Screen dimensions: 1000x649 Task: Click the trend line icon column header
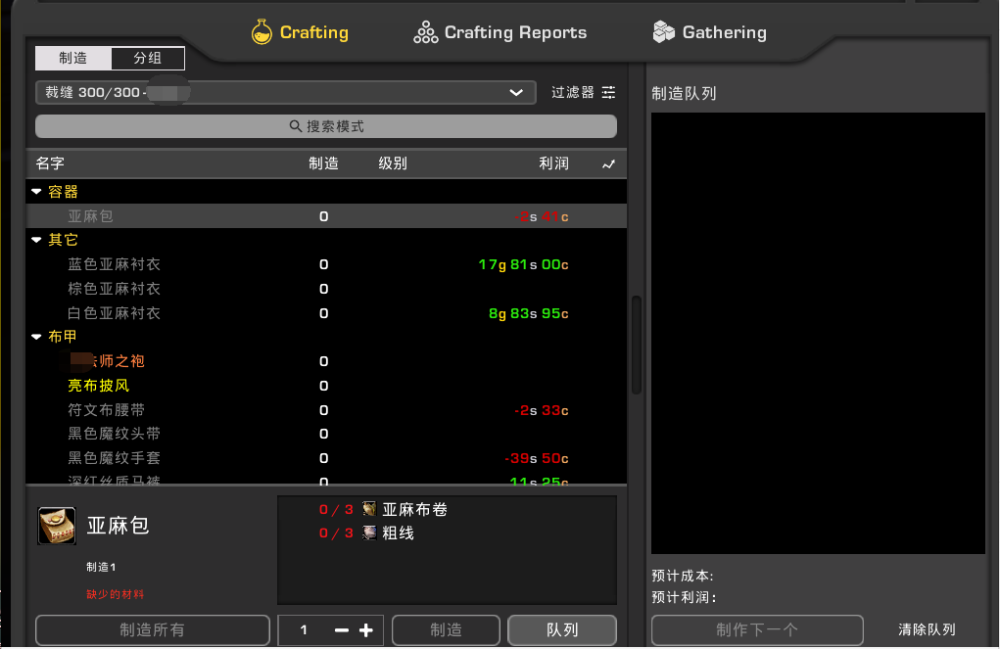click(x=608, y=164)
